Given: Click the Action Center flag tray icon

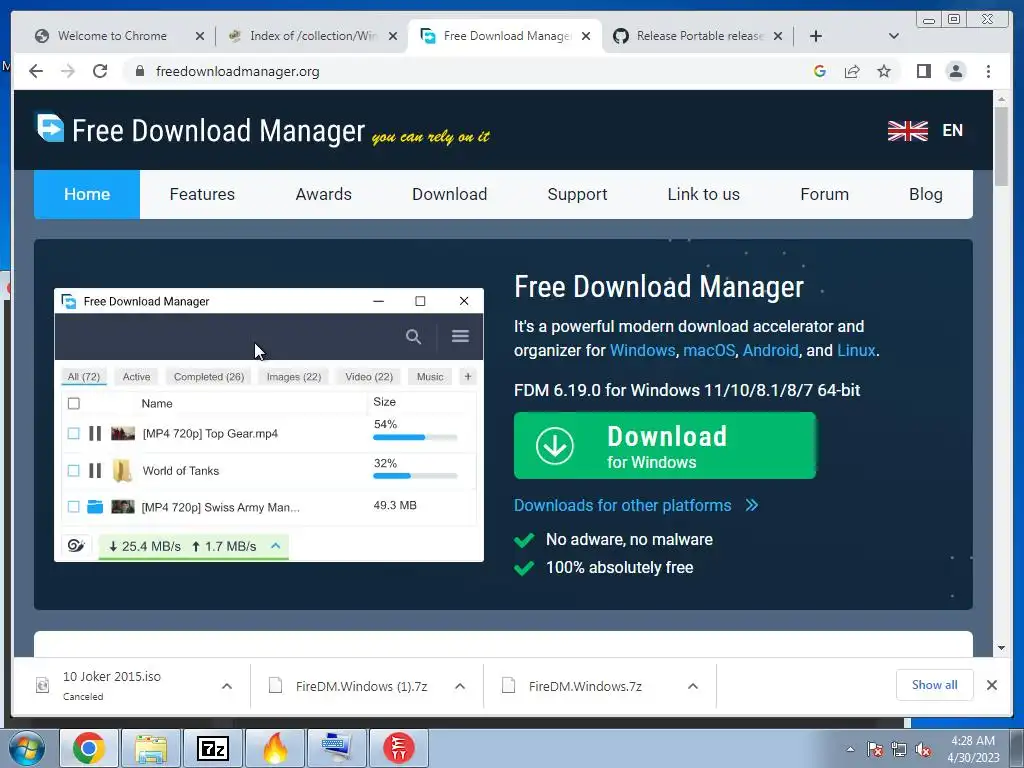Looking at the screenshot, I should (x=874, y=750).
